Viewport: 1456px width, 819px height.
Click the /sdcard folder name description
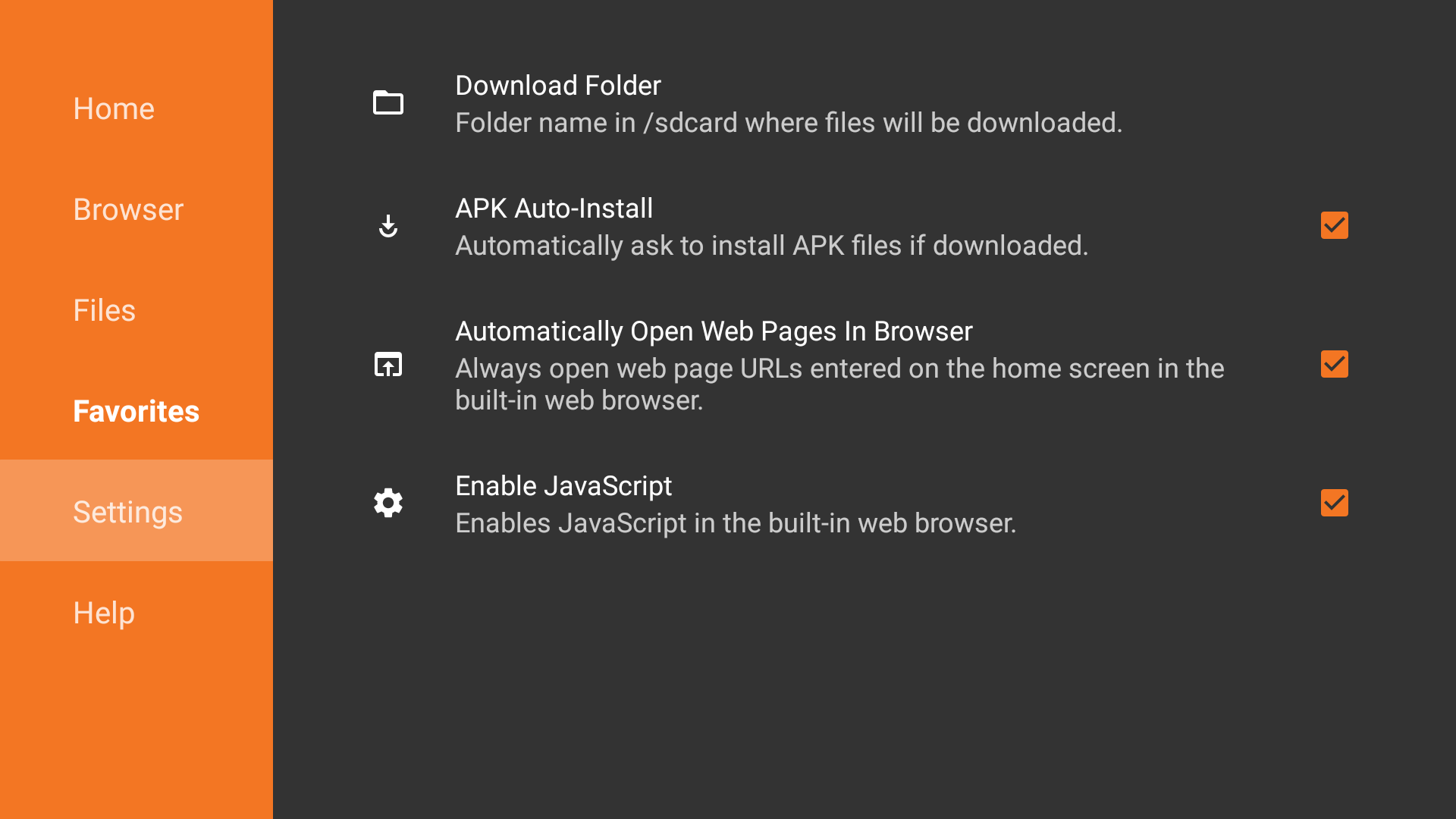click(788, 123)
